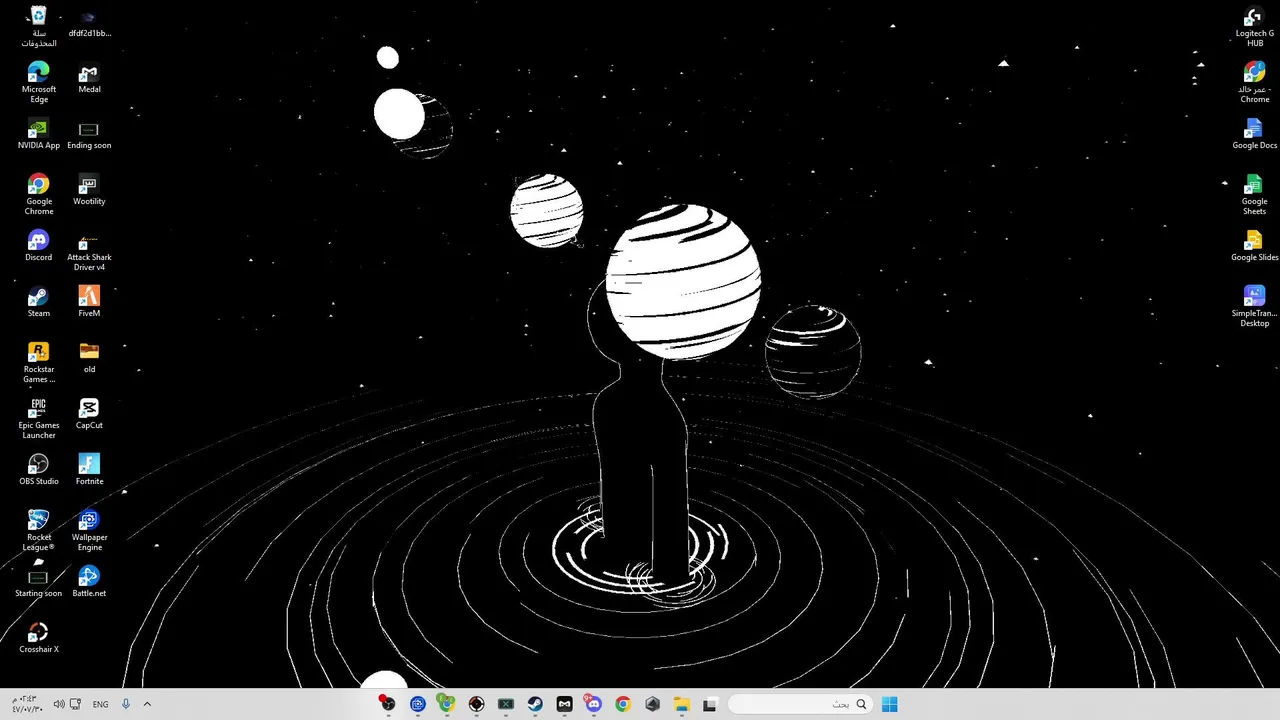
Task: Open Task View from the taskbar
Action: pyautogui.click(x=710, y=704)
